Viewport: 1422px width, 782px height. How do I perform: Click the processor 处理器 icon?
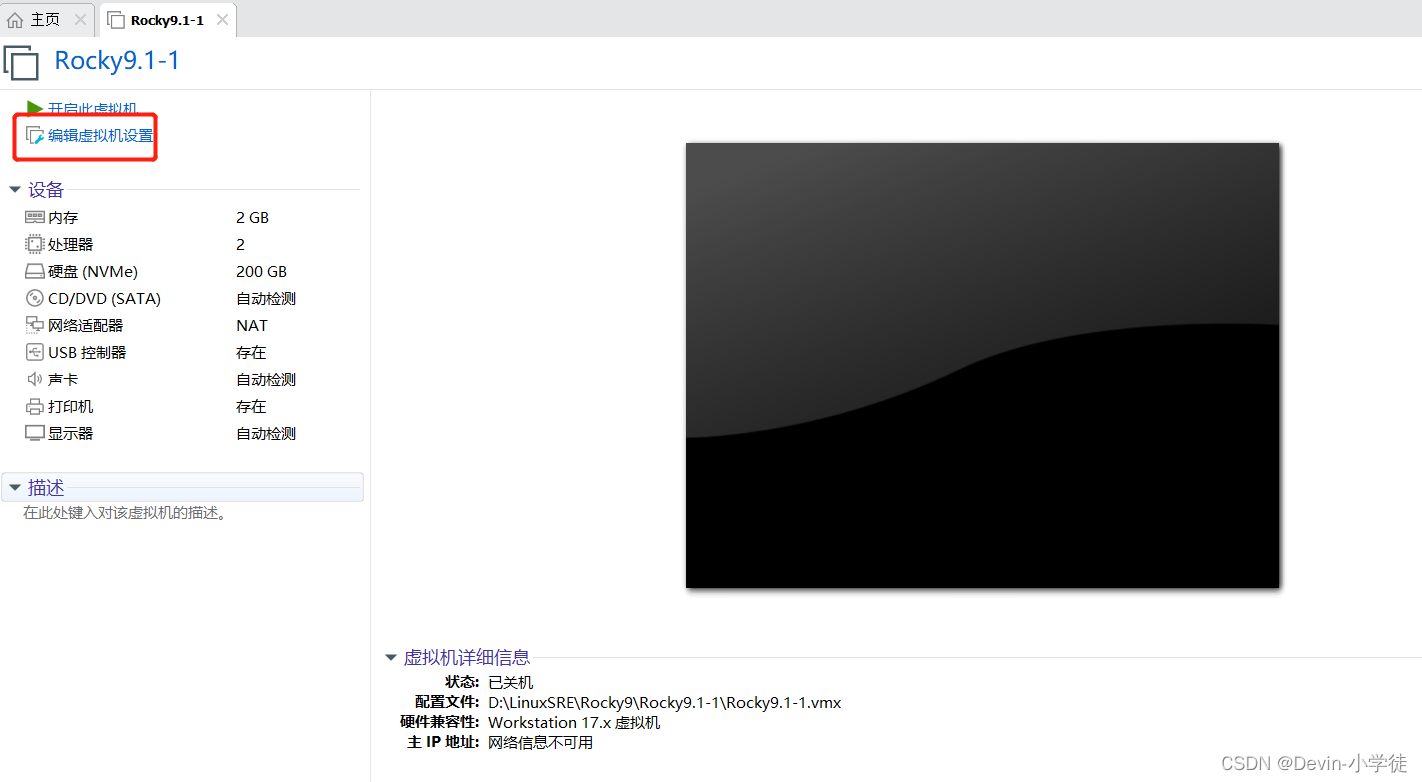(35, 244)
